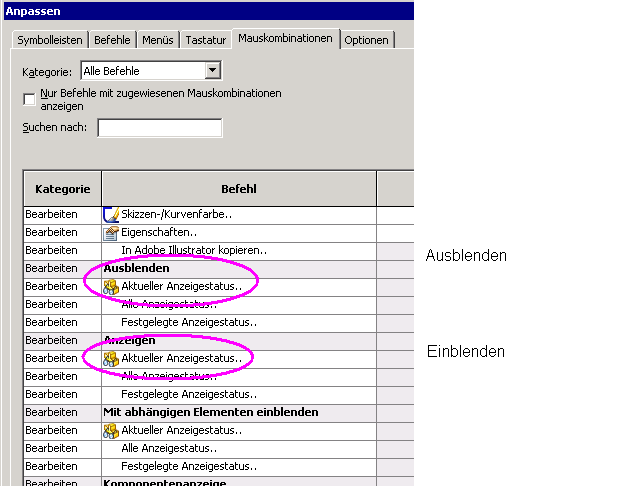Switch to the Befehle tab

[112, 40]
